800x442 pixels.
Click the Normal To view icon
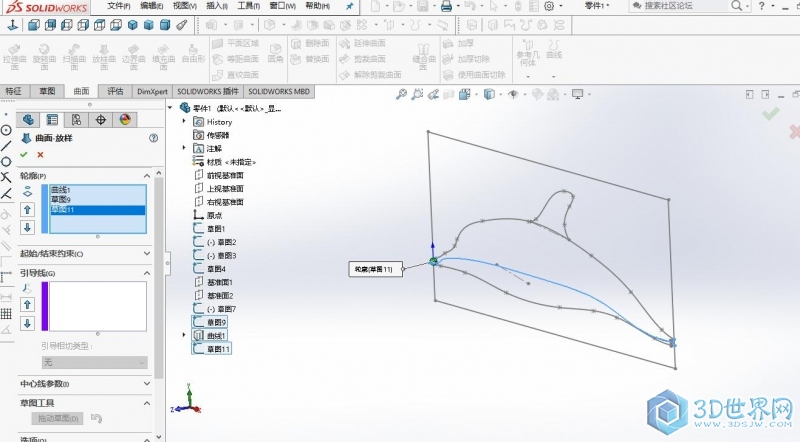click(12, 24)
